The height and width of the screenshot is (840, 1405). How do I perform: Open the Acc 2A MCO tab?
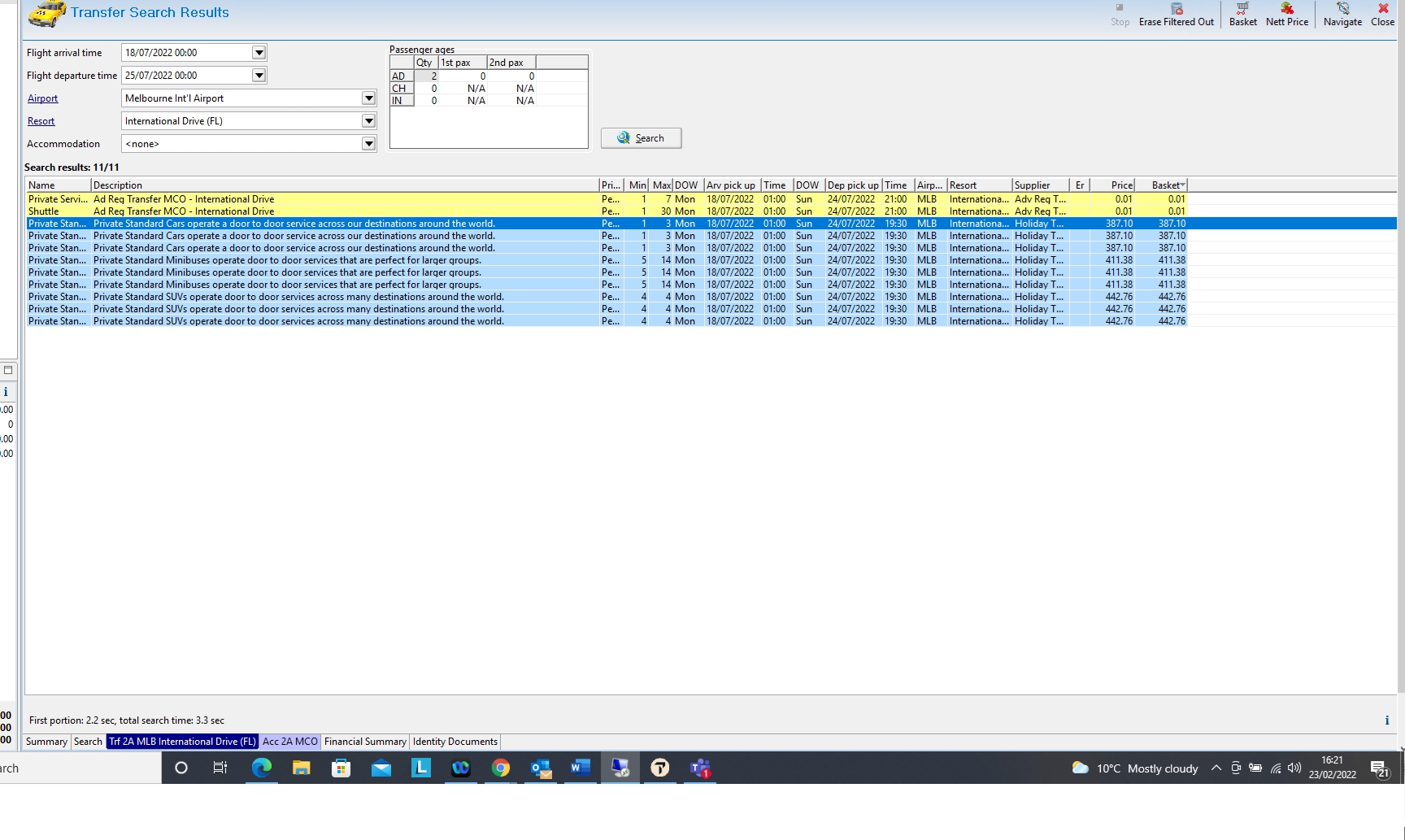290,742
